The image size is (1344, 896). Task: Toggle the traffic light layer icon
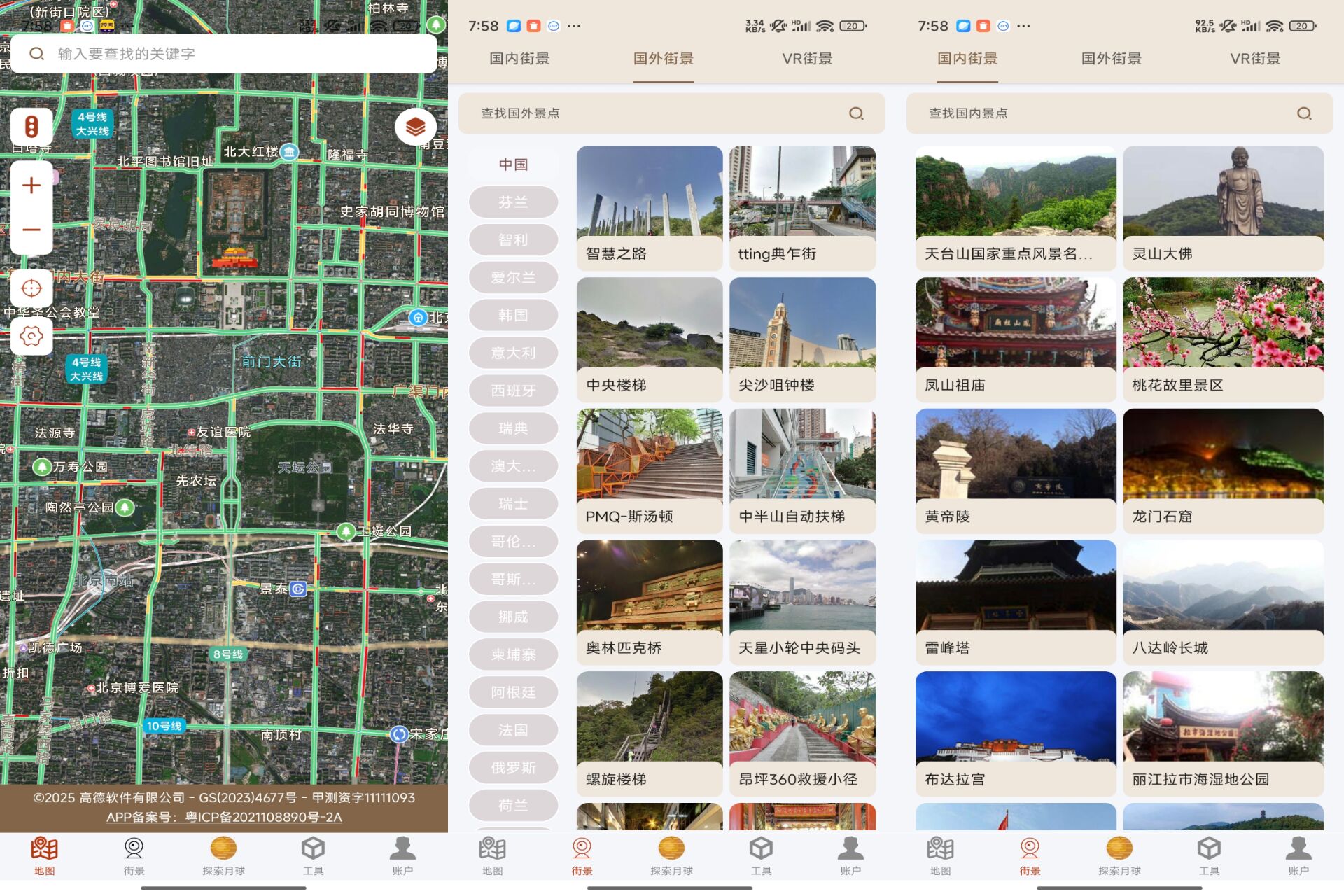point(31,127)
